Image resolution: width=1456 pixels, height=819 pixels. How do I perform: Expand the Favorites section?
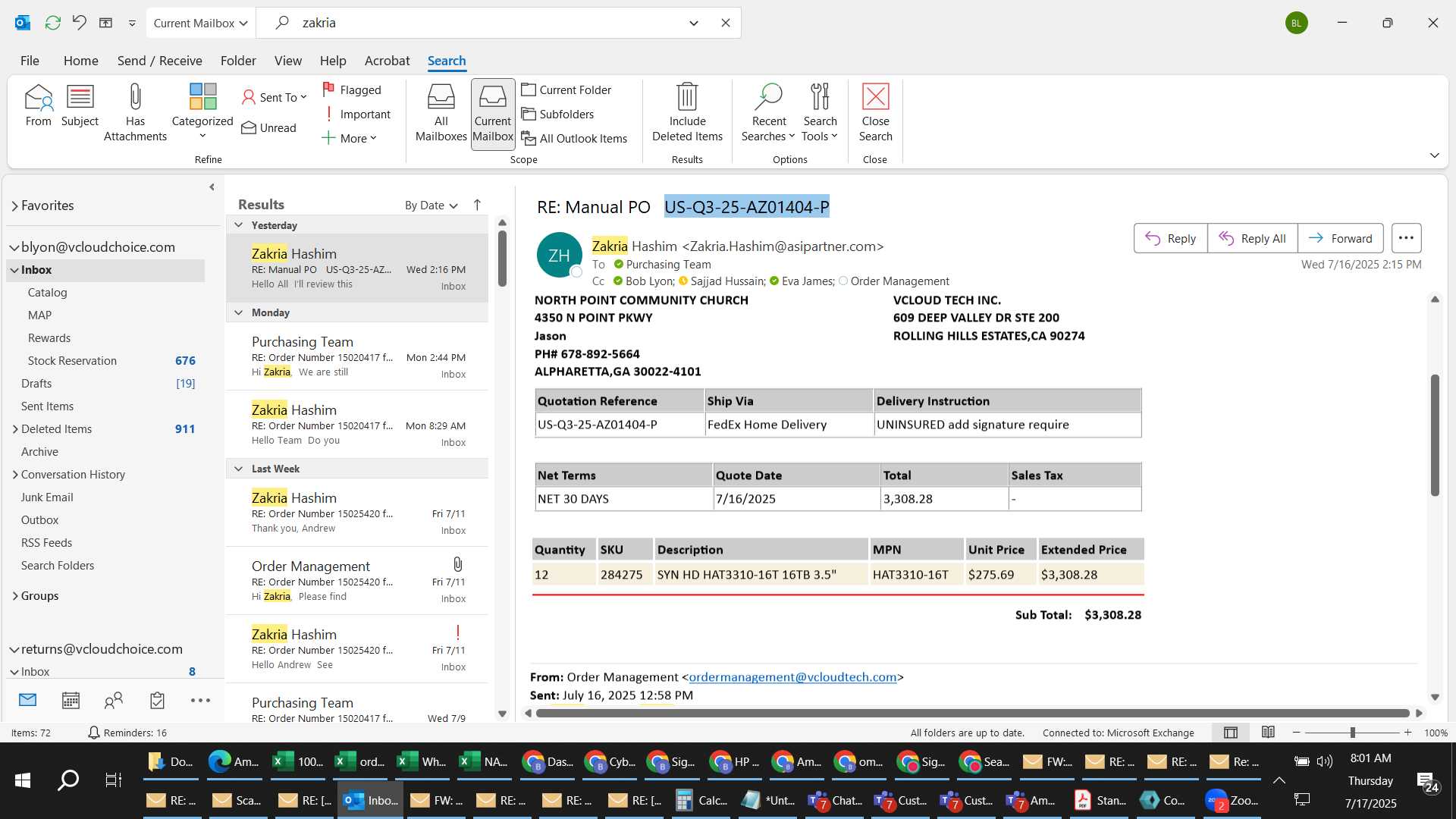click(x=14, y=206)
